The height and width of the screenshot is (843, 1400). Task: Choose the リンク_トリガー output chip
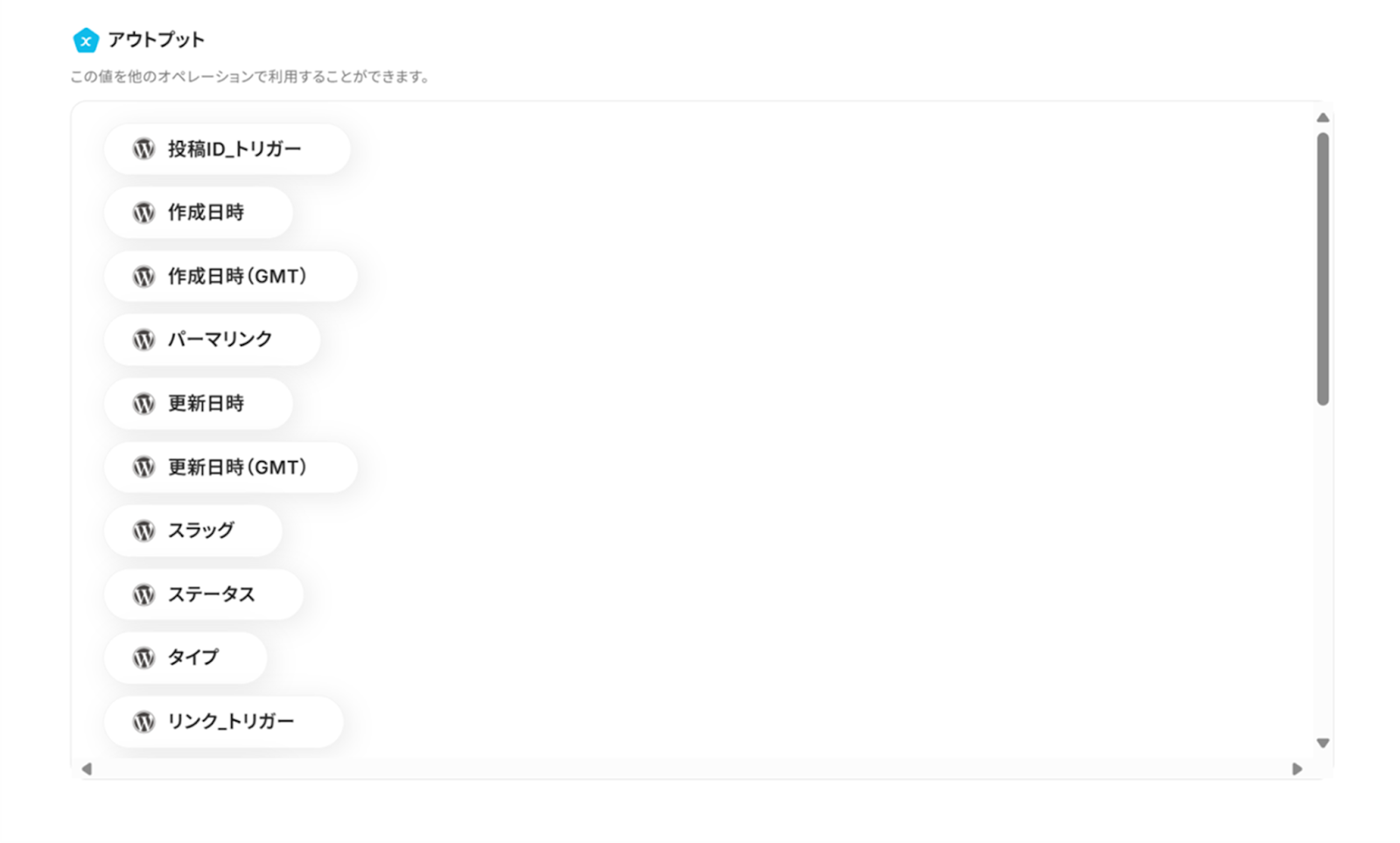click(224, 721)
